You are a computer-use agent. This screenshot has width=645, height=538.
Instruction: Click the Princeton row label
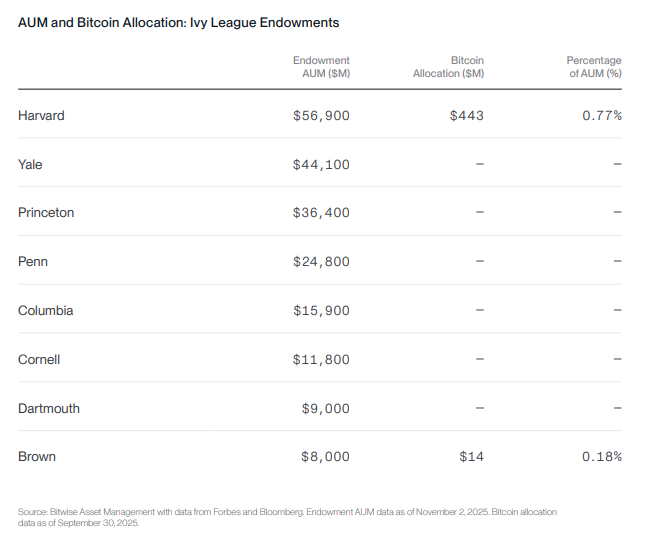pos(46,212)
